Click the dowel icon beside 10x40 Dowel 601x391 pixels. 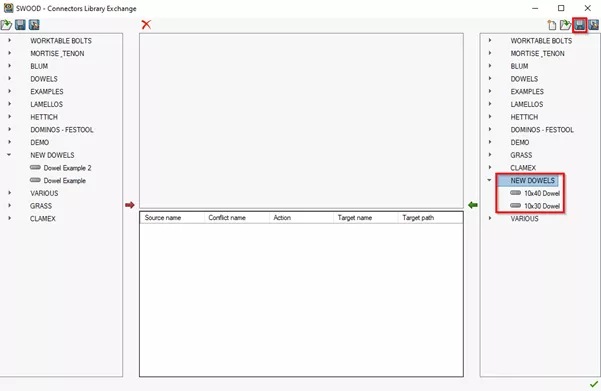point(516,193)
